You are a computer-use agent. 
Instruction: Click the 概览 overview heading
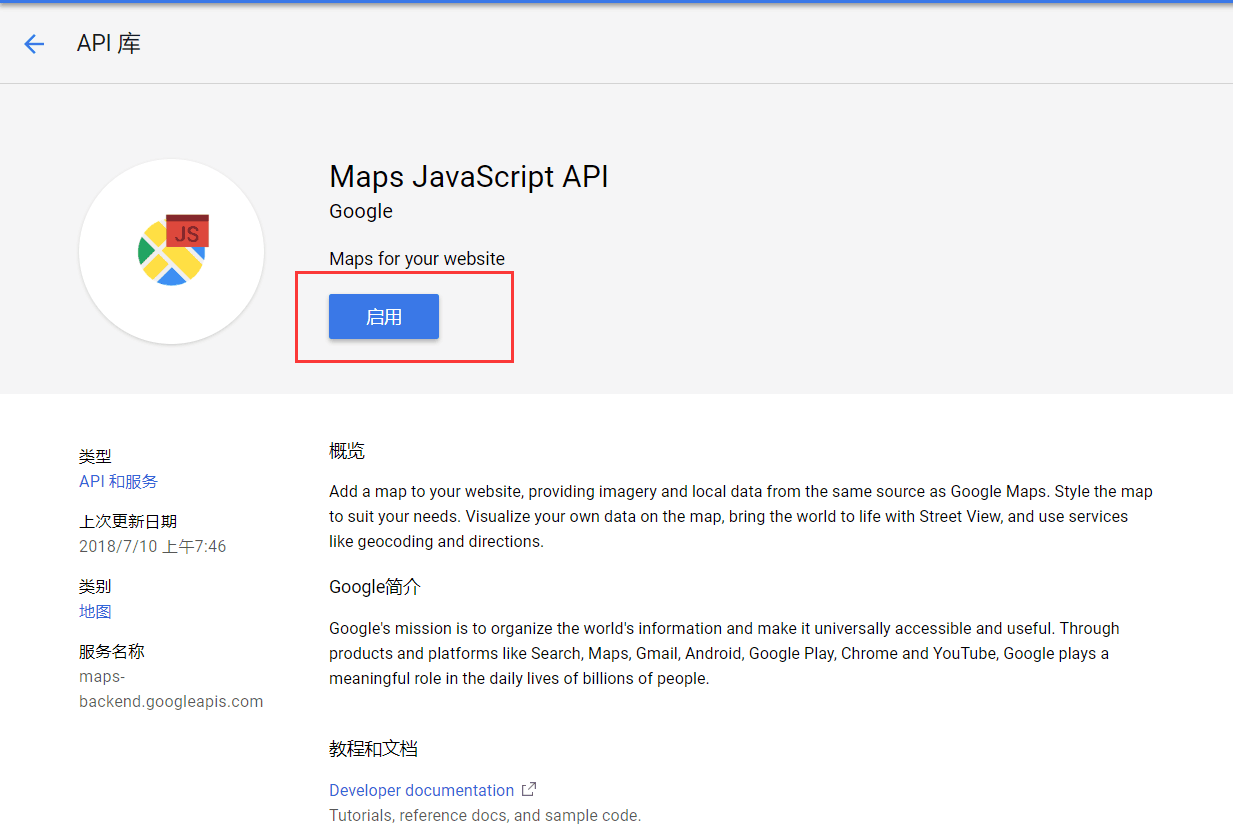point(346,450)
